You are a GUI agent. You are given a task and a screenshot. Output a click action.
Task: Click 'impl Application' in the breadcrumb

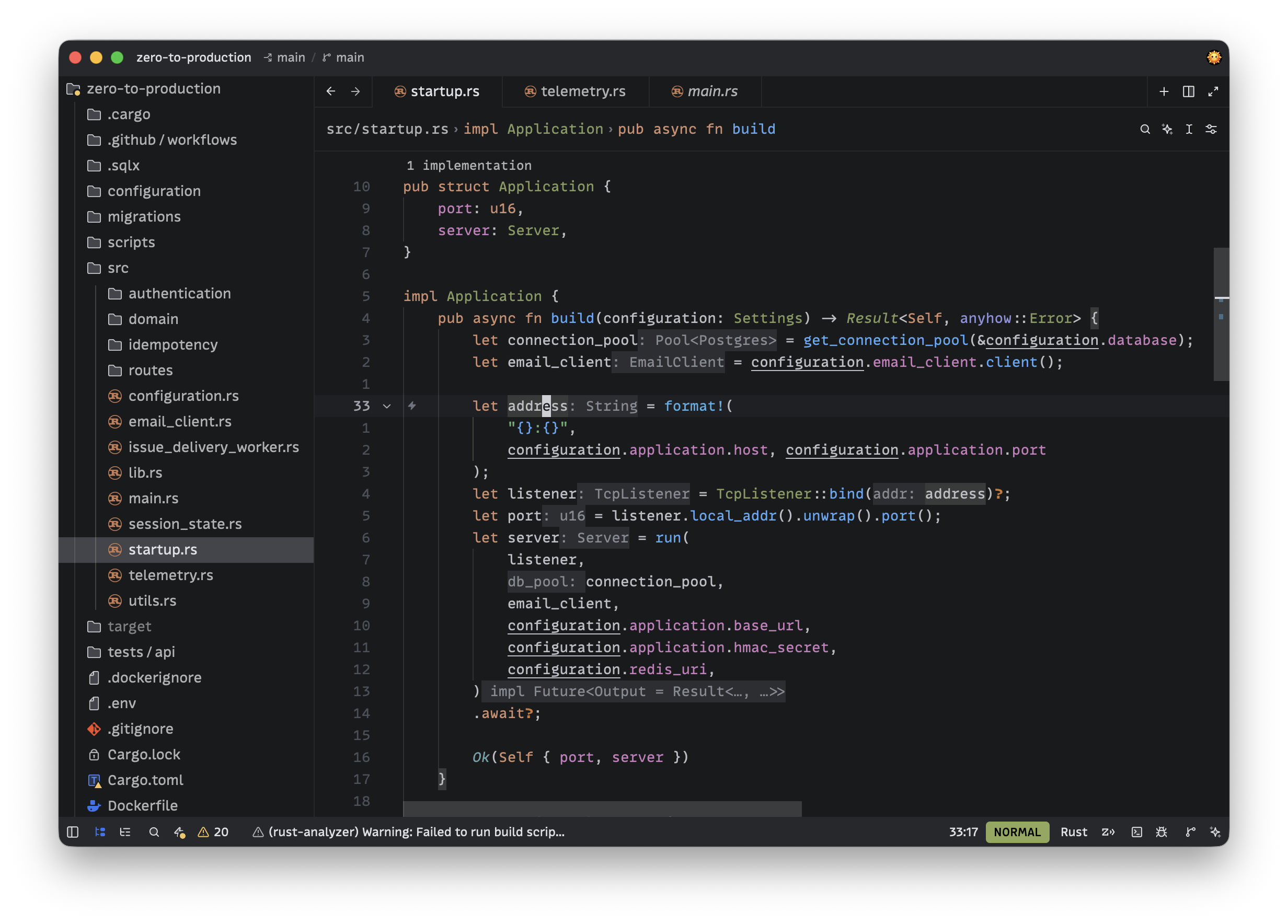point(533,130)
